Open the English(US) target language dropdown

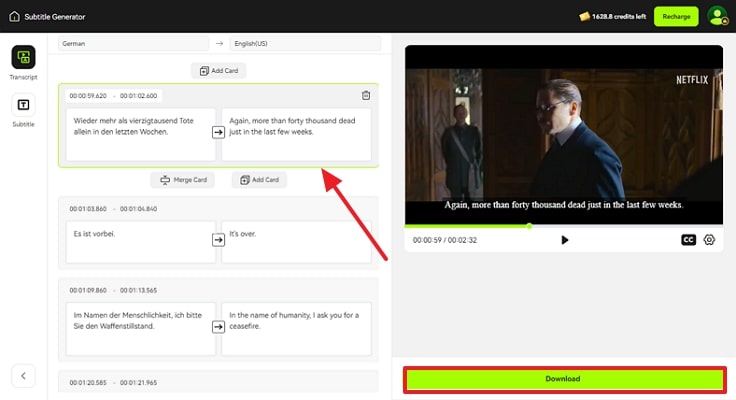tap(305, 44)
